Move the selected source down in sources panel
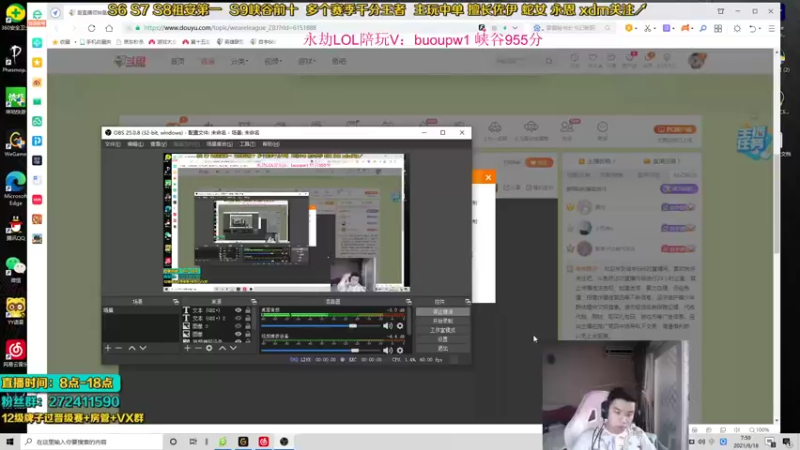The height and width of the screenshot is (450, 800). pos(233,348)
